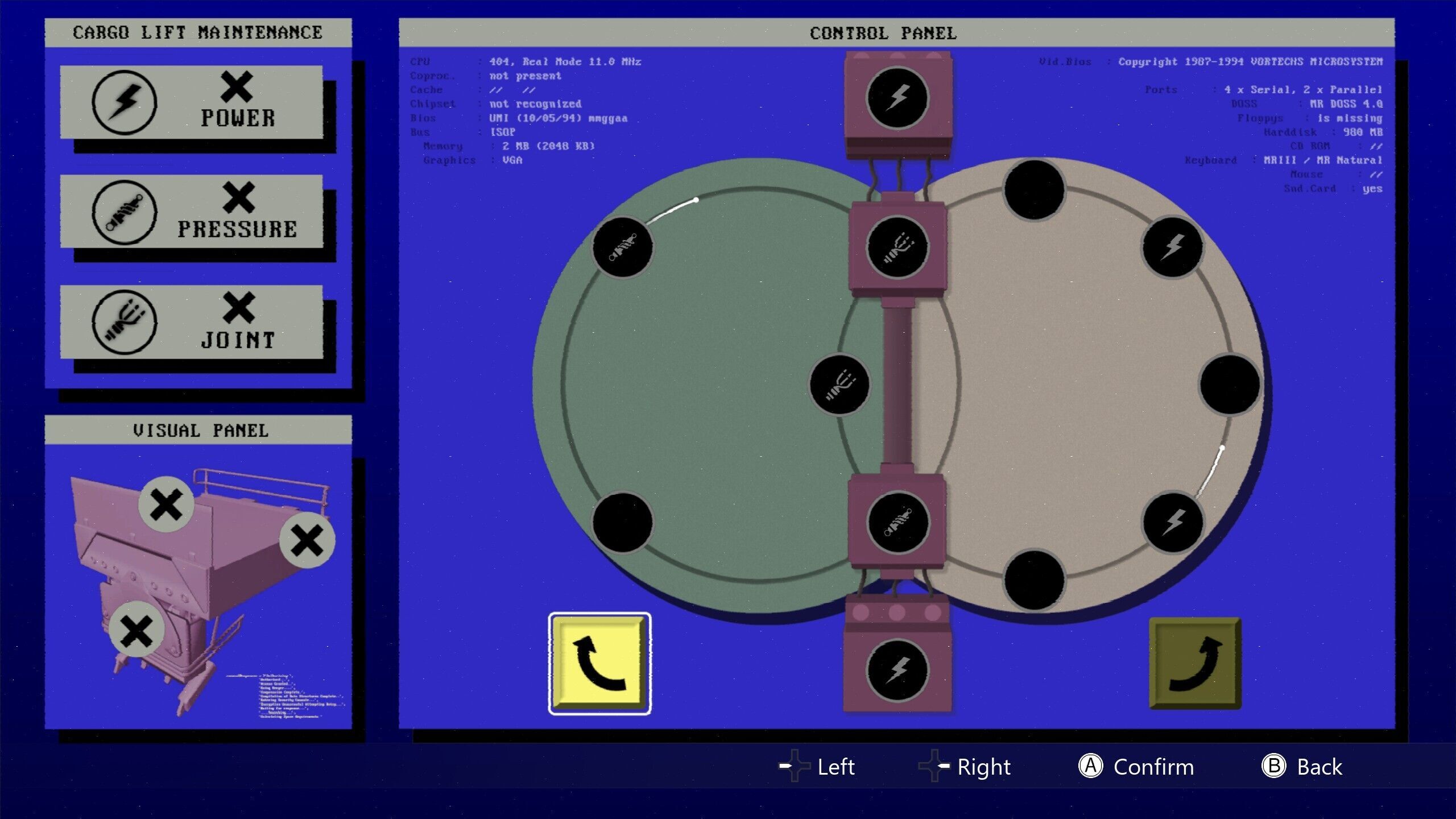
Task: Click the top lightning connector node
Action: tap(897, 97)
